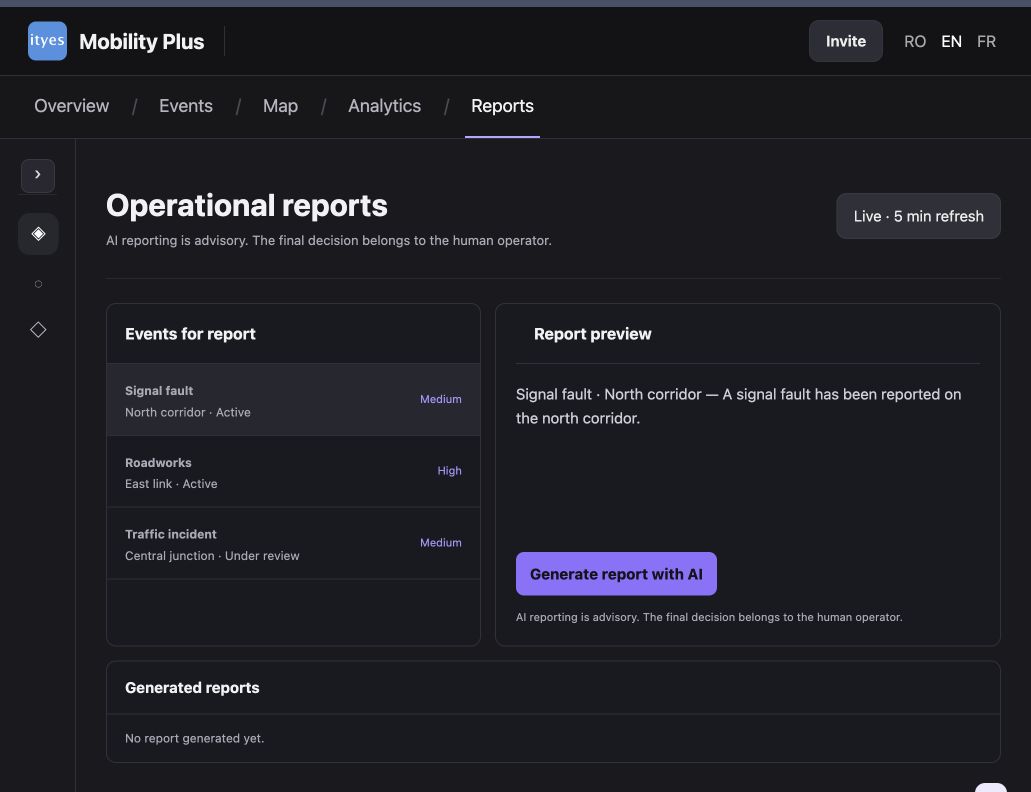Open the Events tab
1031x792 pixels.
186,106
